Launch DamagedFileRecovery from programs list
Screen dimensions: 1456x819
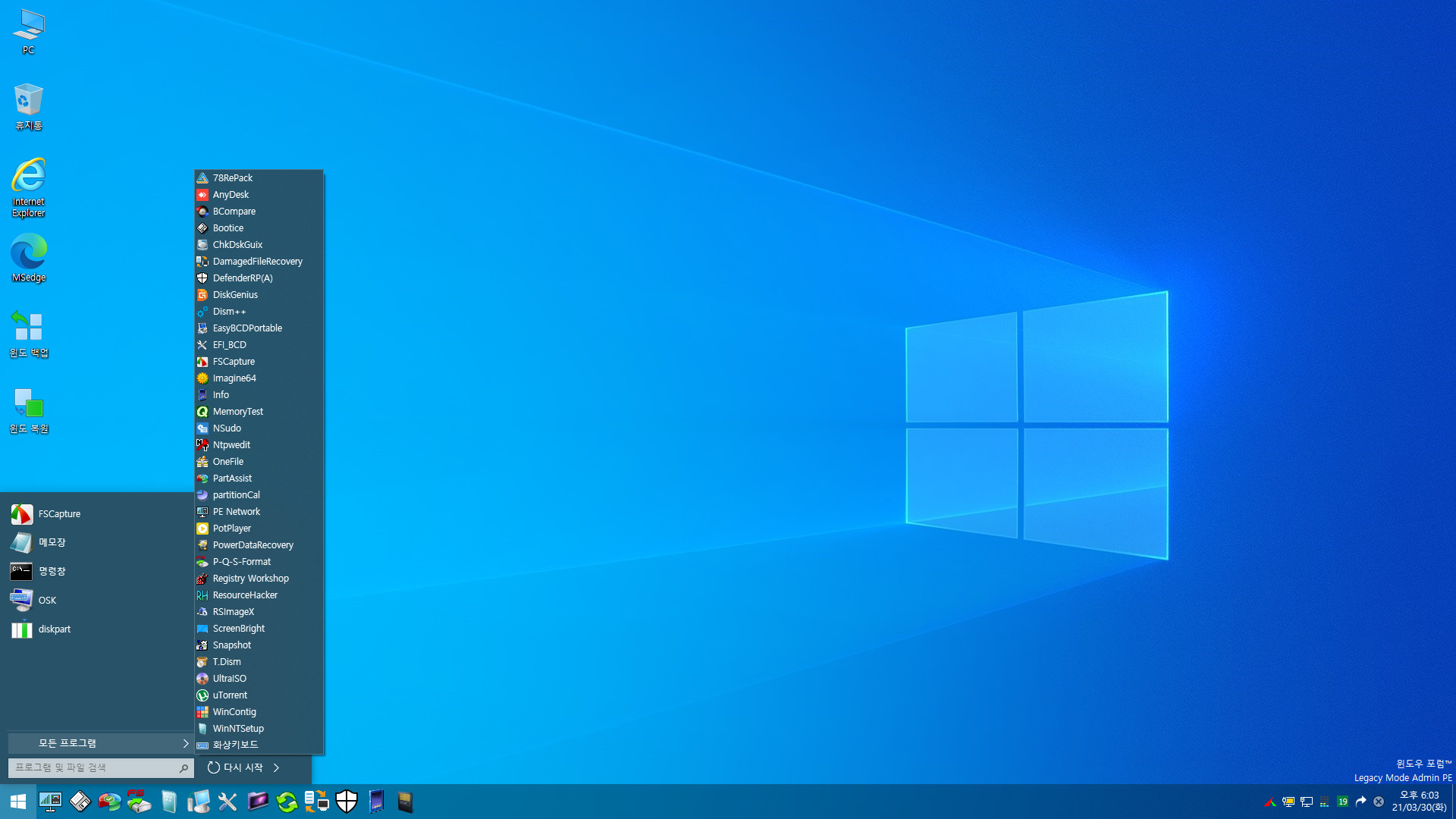(259, 262)
